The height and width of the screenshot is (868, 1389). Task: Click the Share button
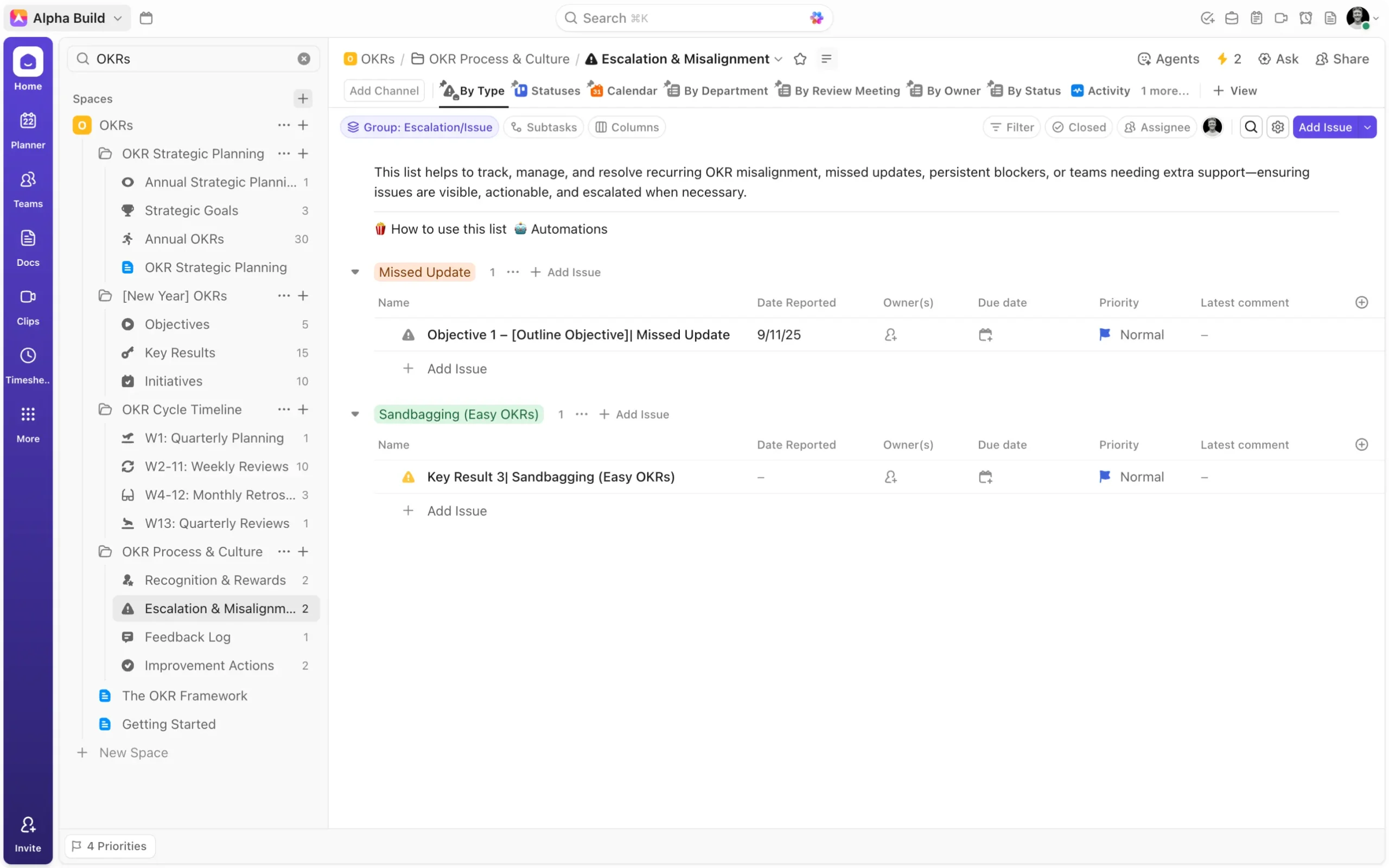[1341, 59]
